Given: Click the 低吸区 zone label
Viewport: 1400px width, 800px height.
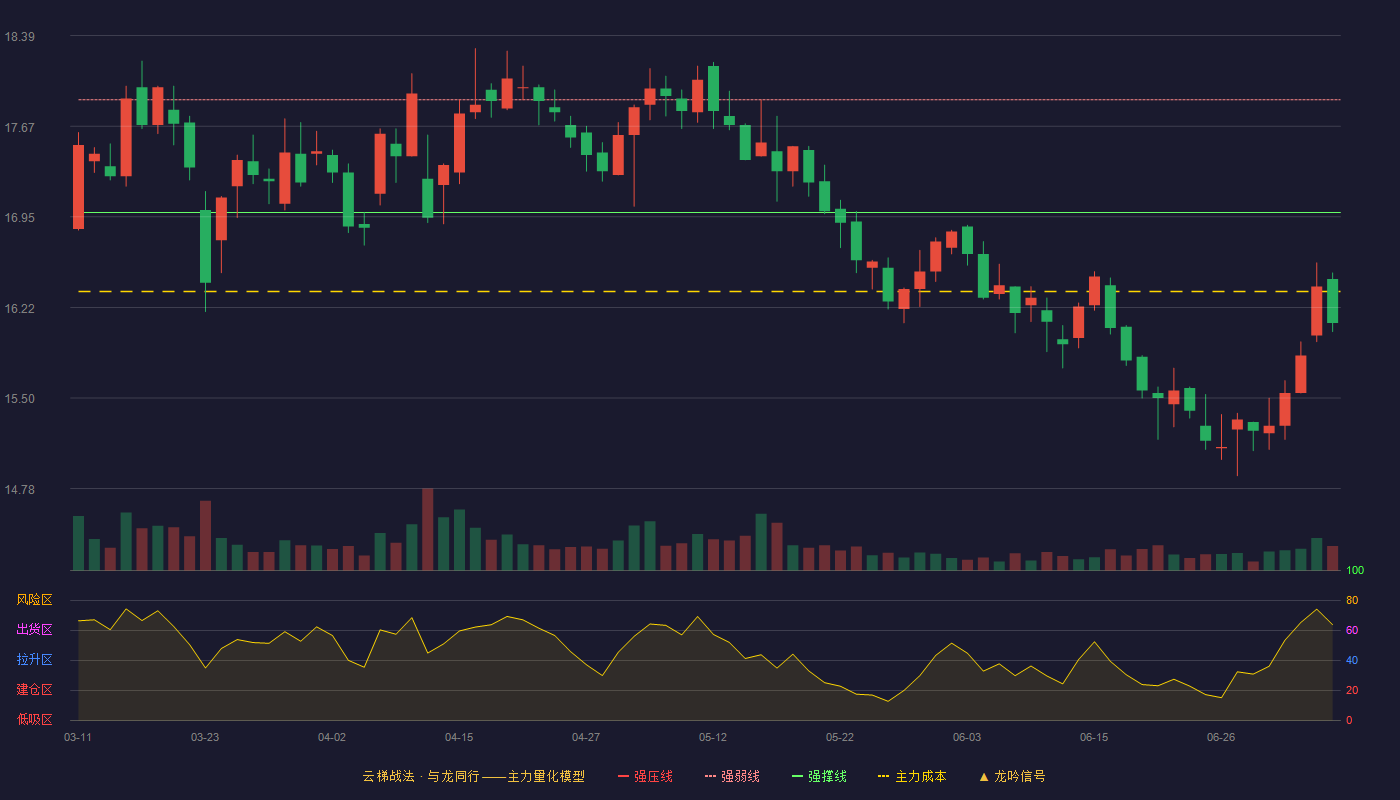Looking at the screenshot, I should tap(34, 719).
